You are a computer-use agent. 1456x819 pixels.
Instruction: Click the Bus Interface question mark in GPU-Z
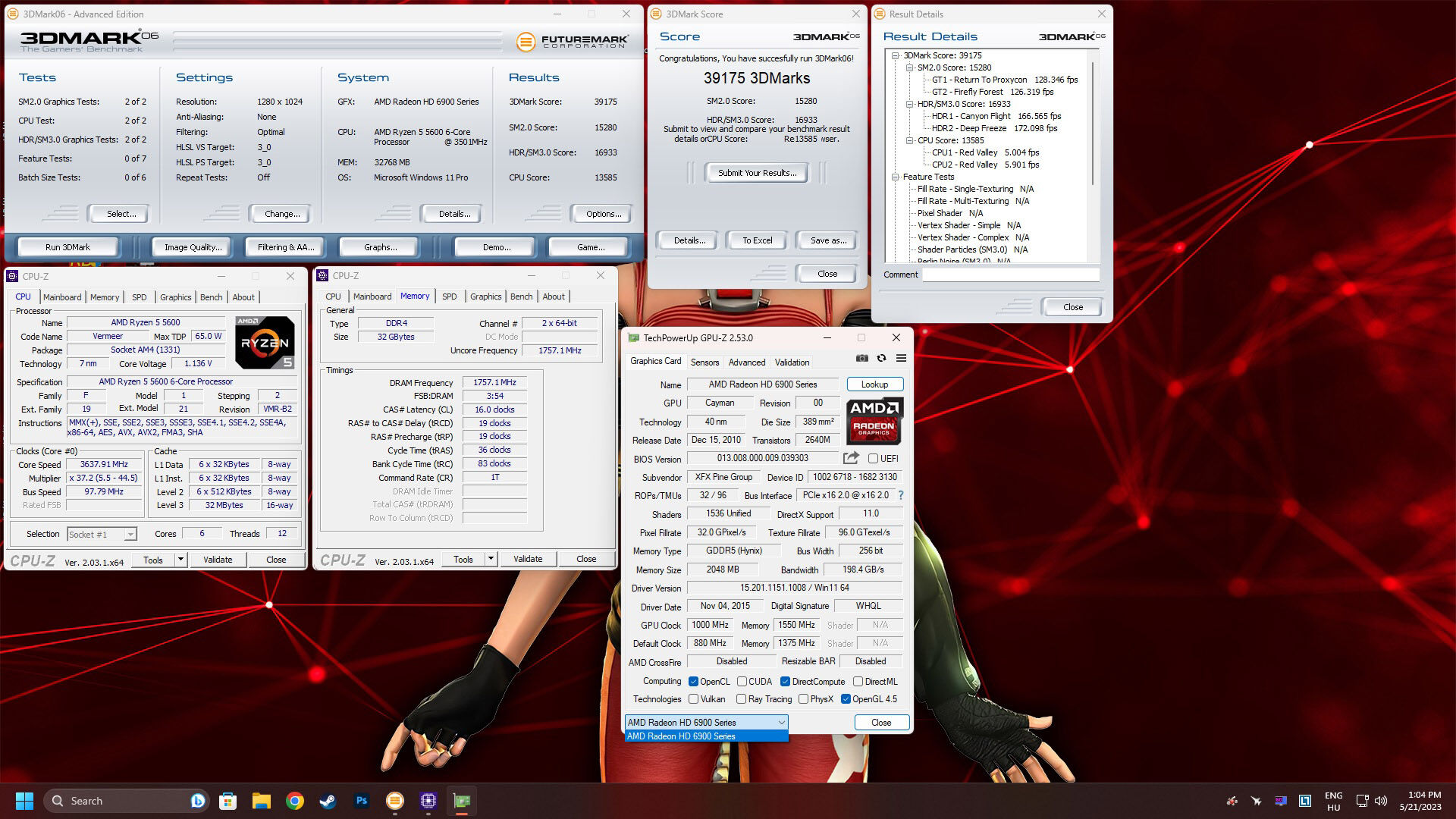click(x=901, y=495)
